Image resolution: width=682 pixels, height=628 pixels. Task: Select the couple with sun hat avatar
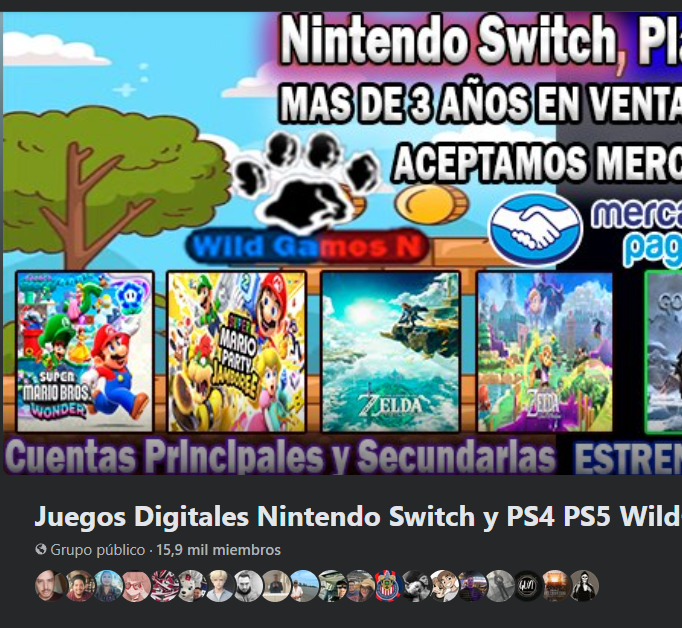(360, 586)
